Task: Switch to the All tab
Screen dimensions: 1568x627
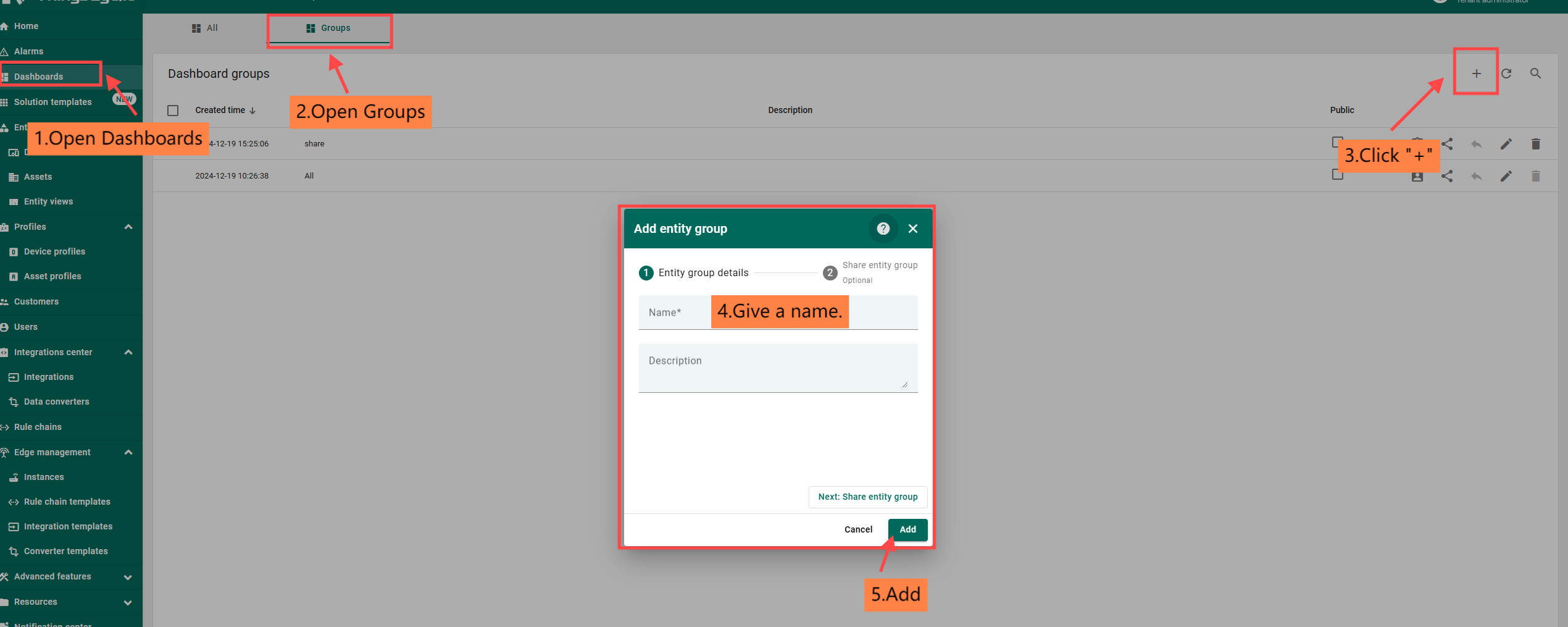Action: click(205, 28)
